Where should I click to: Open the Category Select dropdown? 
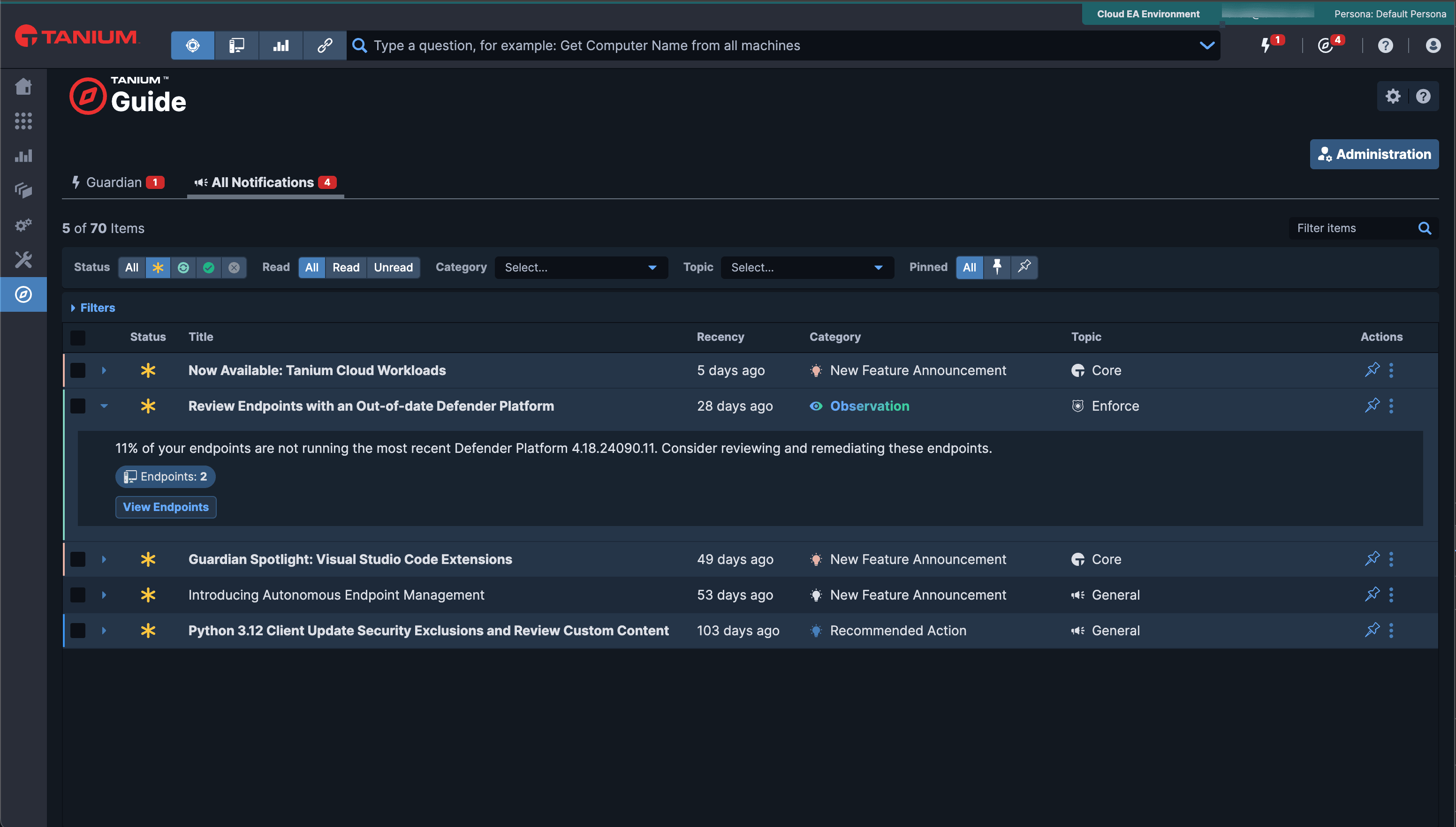coord(581,268)
